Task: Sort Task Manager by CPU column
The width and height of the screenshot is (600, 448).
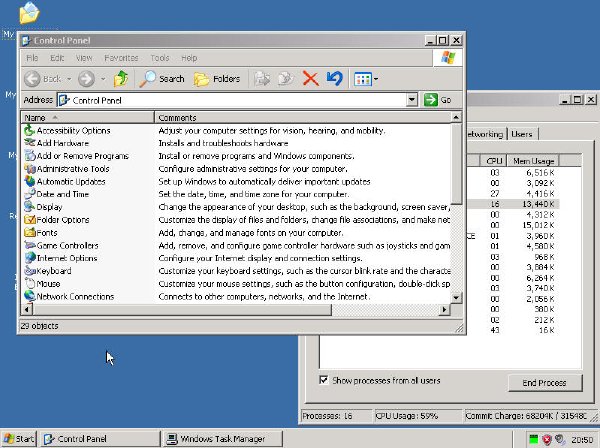Action: click(x=494, y=161)
